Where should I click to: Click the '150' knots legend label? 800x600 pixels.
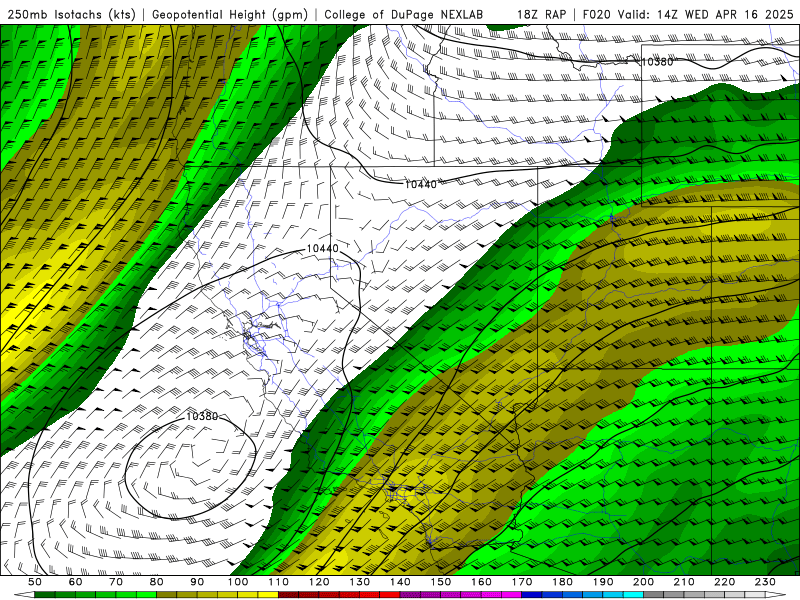[x=440, y=582]
